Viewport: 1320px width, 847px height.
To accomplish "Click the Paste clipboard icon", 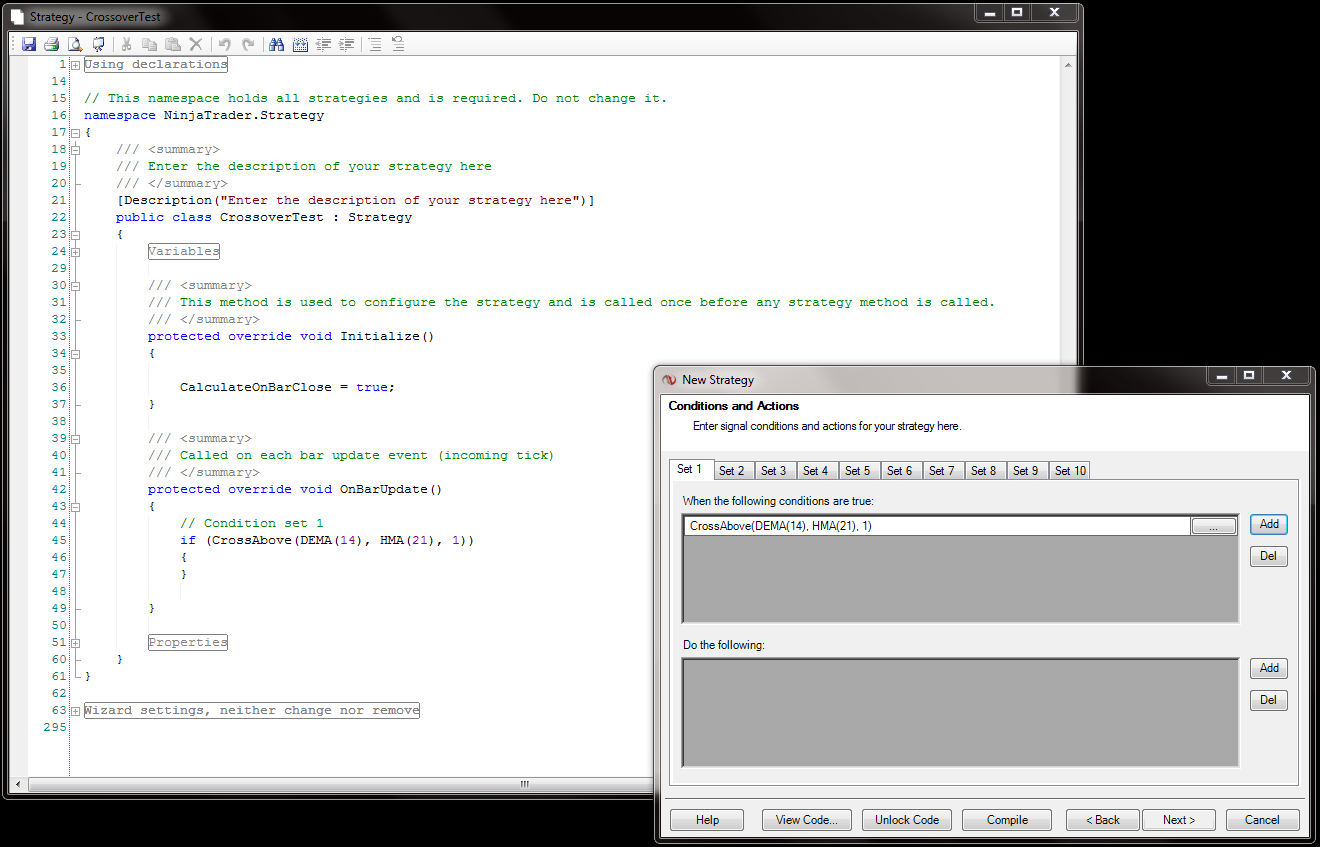I will (x=173, y=44).
